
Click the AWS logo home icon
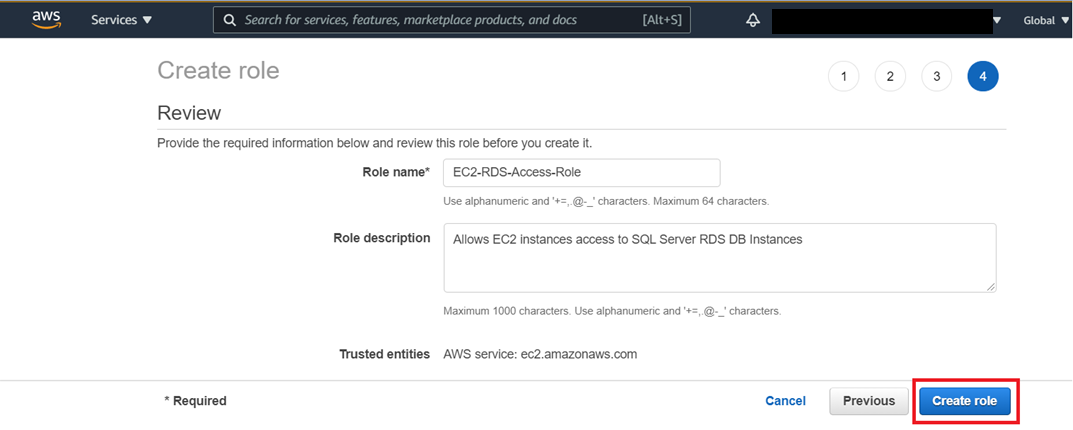pyautogui.click(x=46, y=20)
